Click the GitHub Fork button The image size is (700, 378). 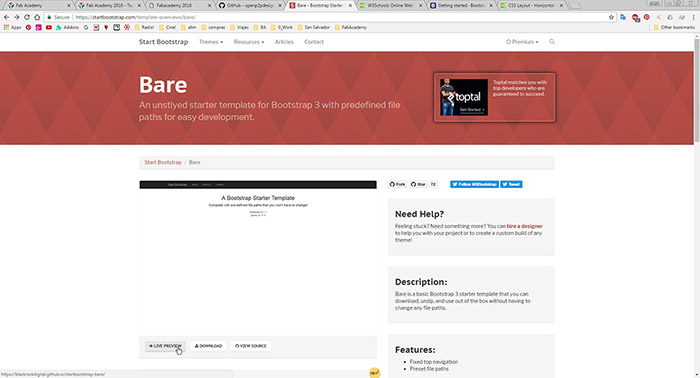tap(397, 184)
